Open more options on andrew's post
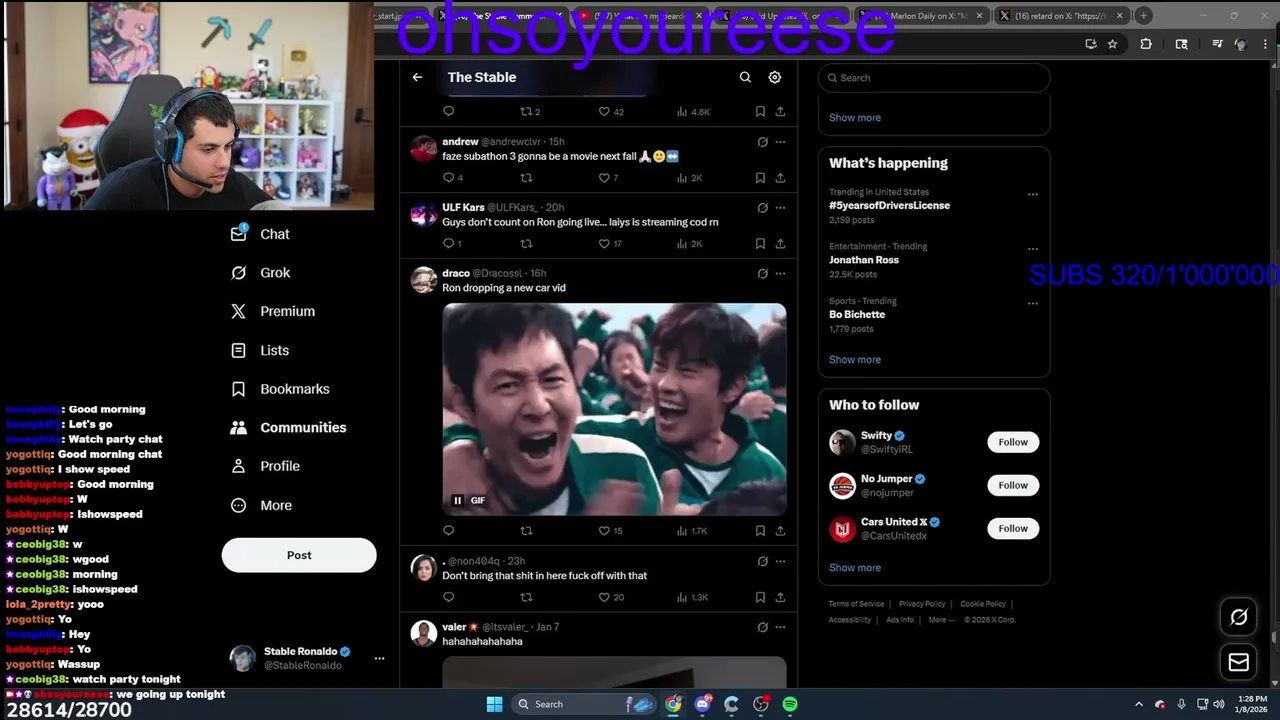Viewport: 1280px width, 720px height. (780, 142)
